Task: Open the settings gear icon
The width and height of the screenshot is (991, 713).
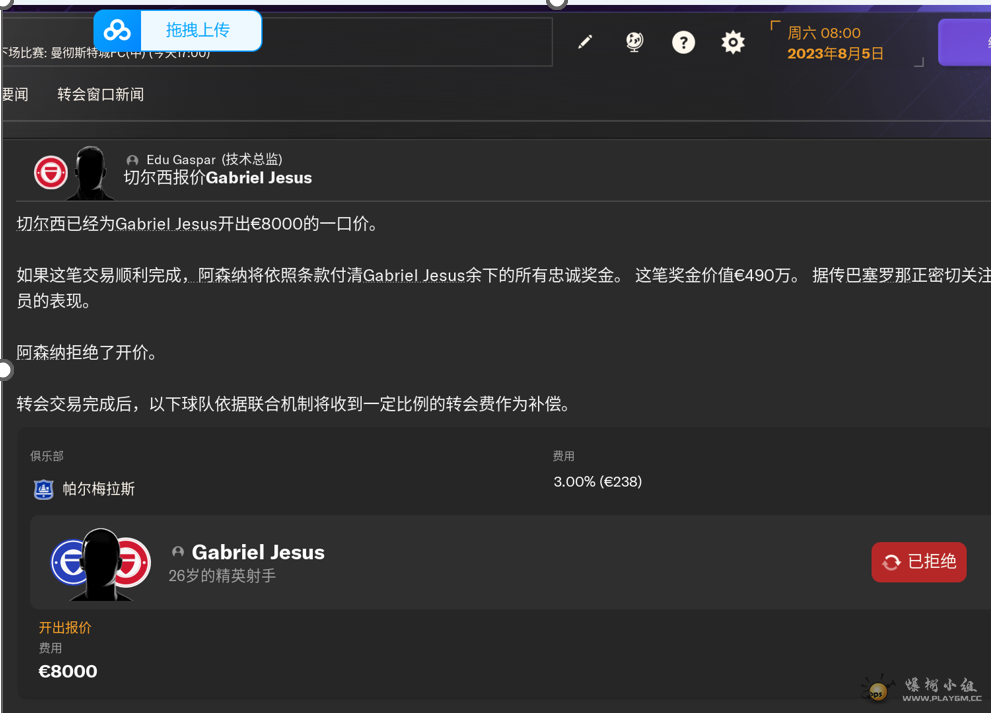Action: [x=733, y=42]
